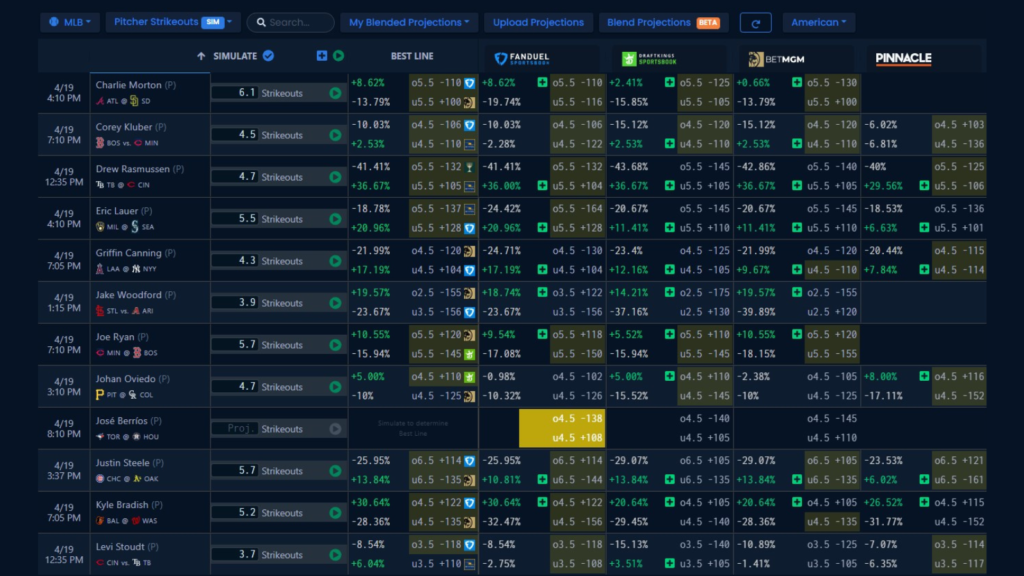Viewport: 1024px width, 576px height.
Task: Run simulation for Griffin Canning
Action: coord(335,261)
